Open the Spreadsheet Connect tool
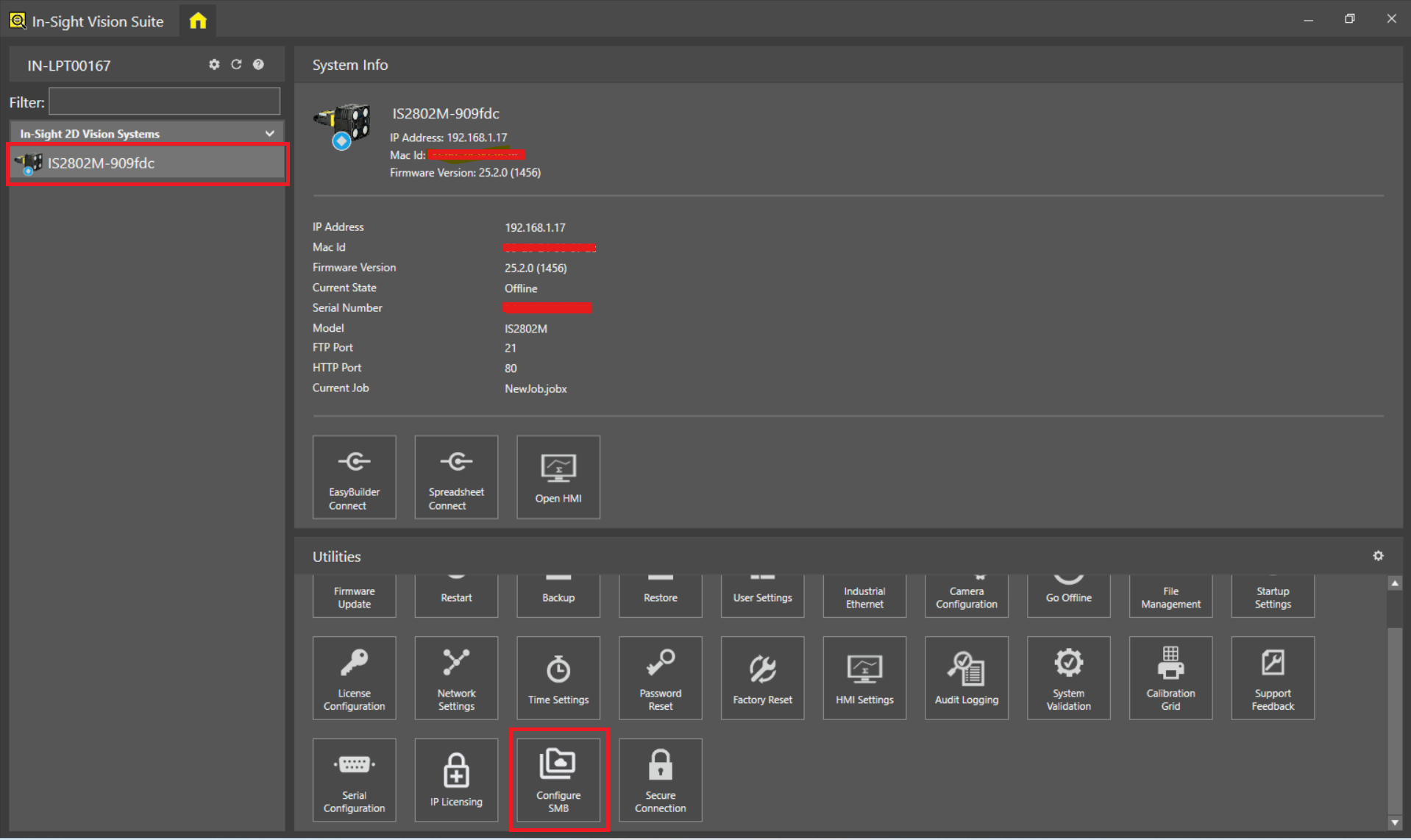Image resolution: width=1411 pixels, height=840 pixels. tap(456, 477)
